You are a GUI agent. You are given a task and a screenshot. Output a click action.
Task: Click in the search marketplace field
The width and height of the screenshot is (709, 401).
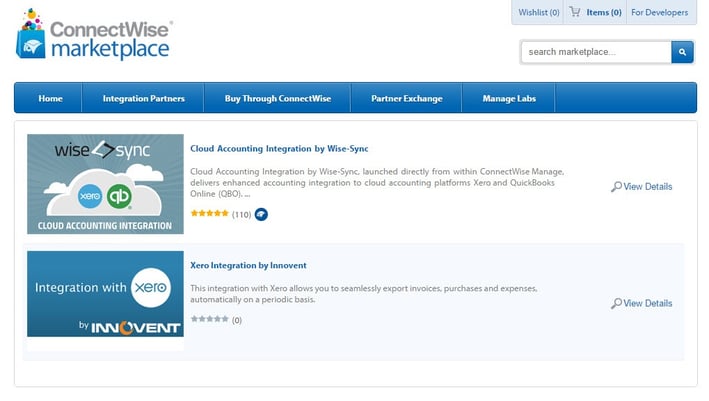(x=596, y=52)
